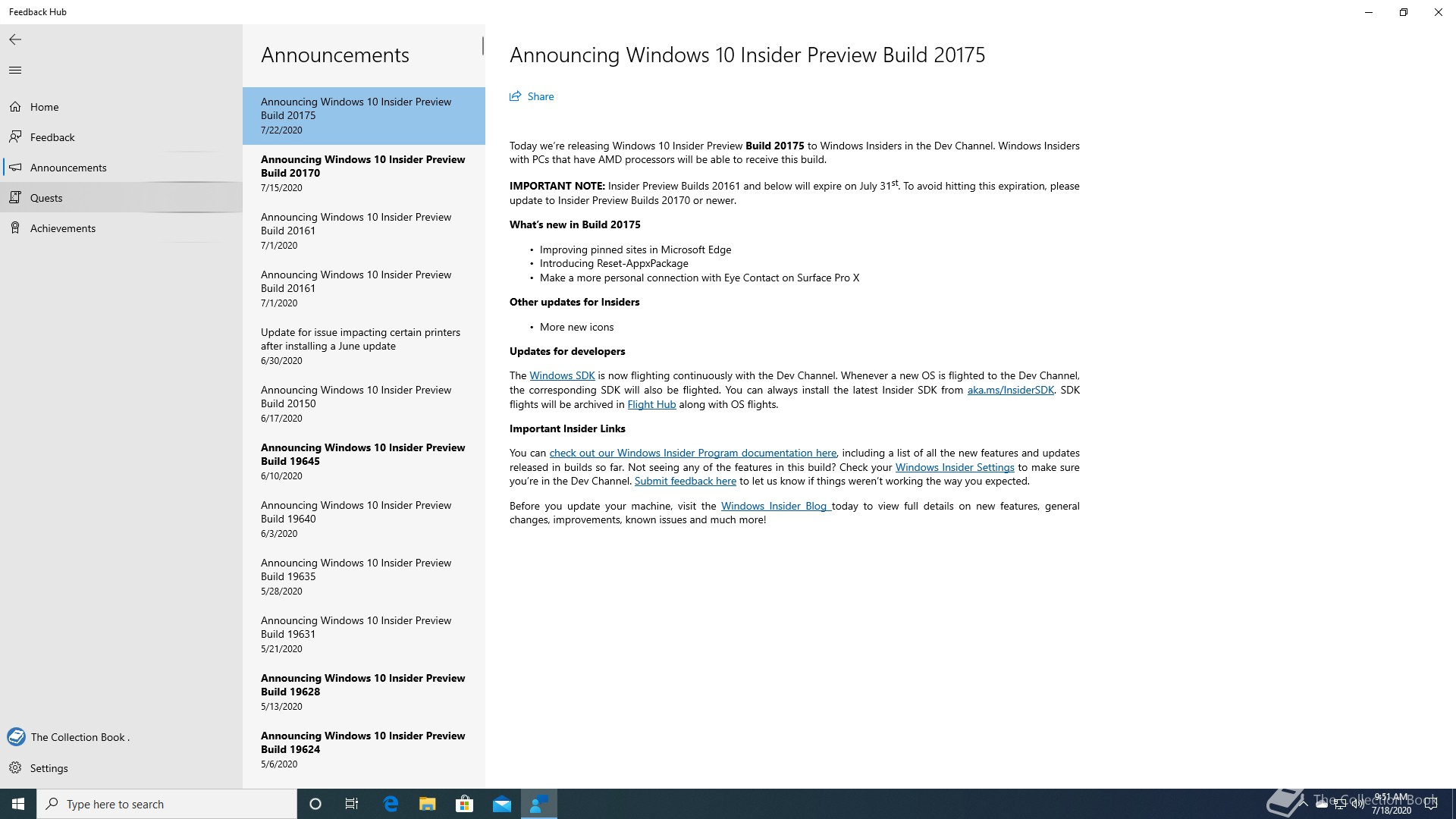The width and height of the screenshot is (1456, 819).
Task: Open the aka.ms/InsiderSDK link
Action: pyautogui.click(x=1011, y=390)
